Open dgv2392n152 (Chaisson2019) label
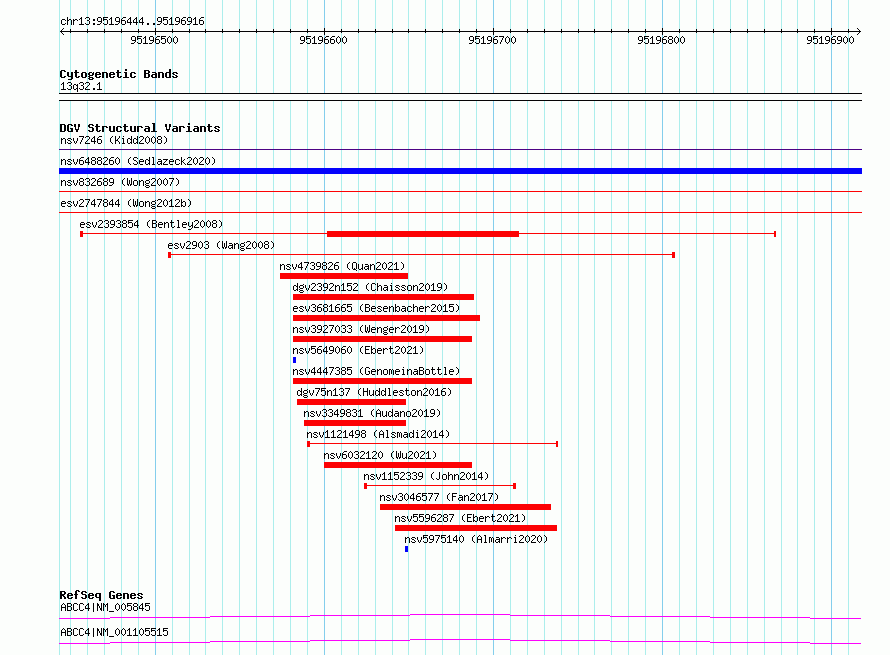890x655 pixels. (370, 287)
